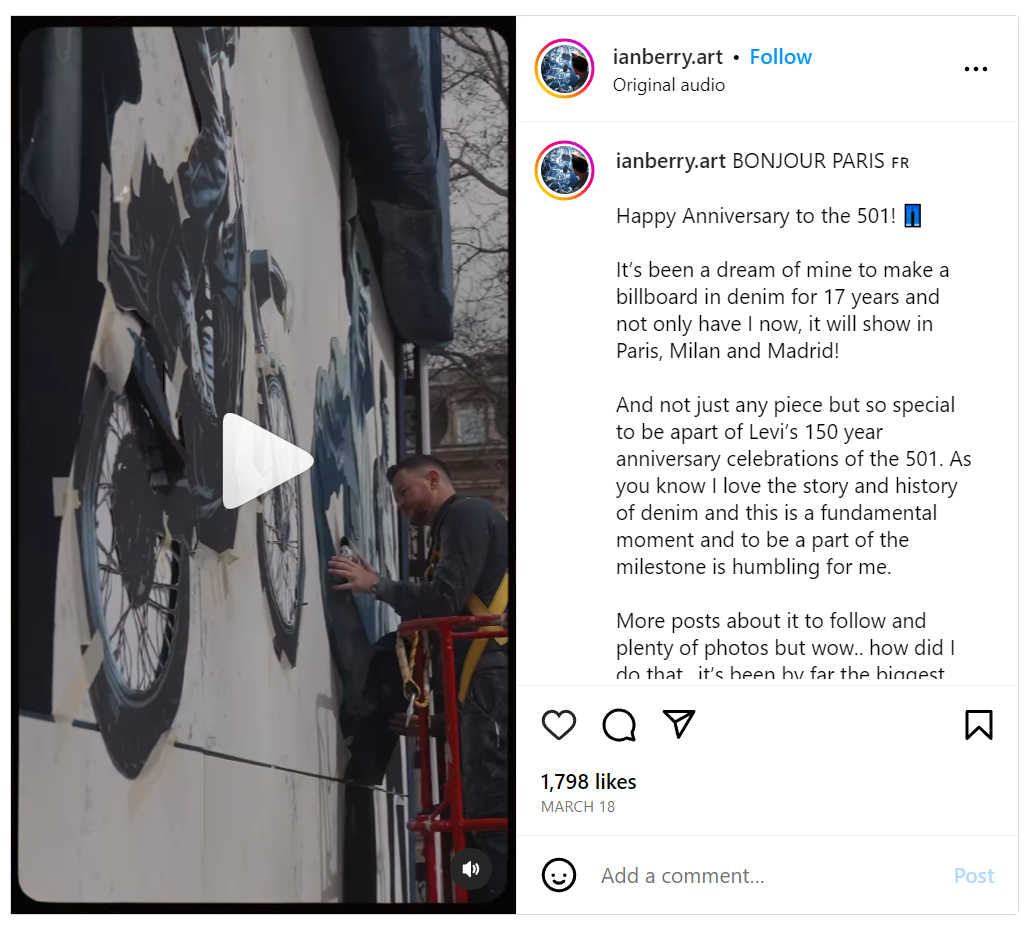This screenshot has height=926, width=1031.
Task: View the 1,798 likes list
Action: point(588,781)
